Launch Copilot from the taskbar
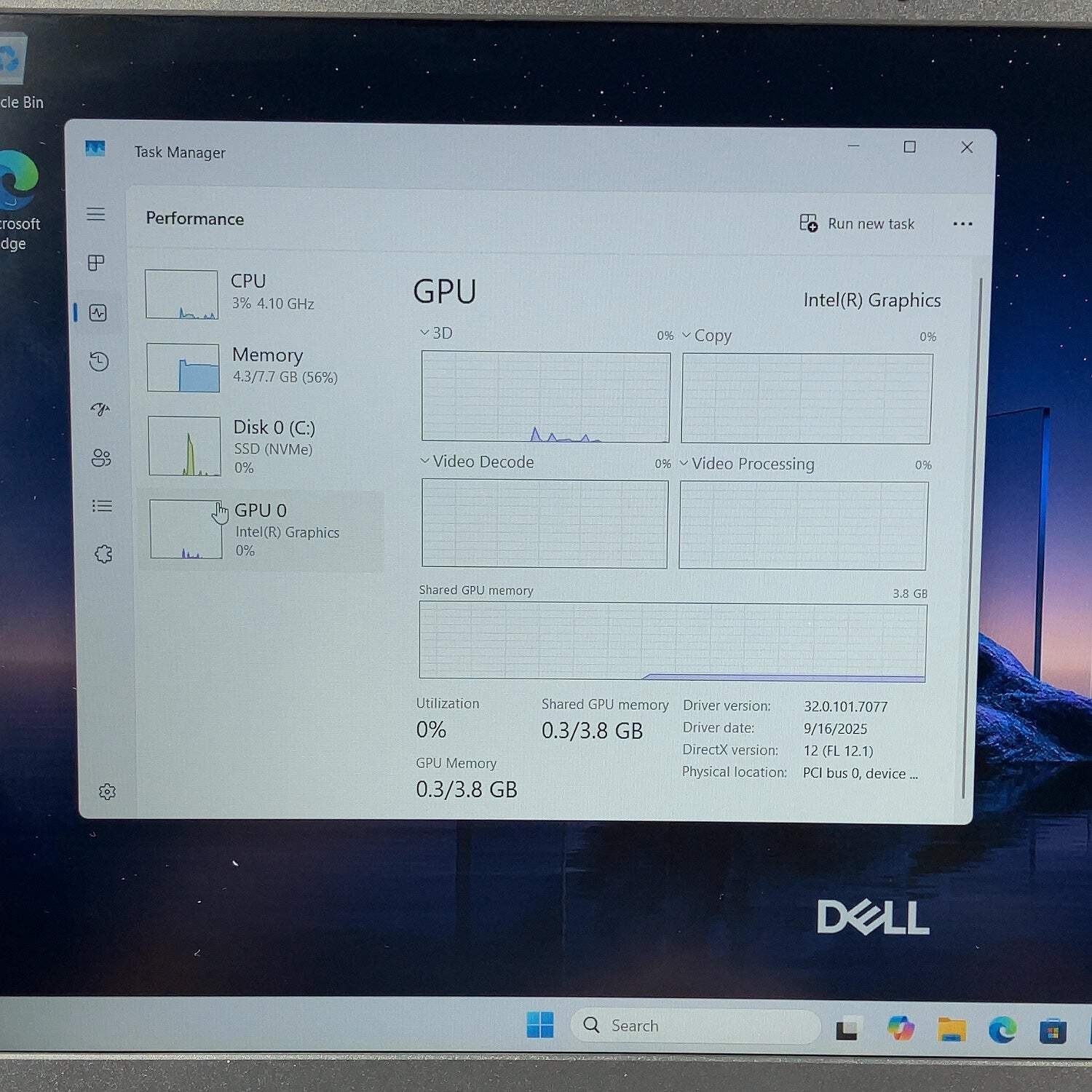The height and width of the screenshot is (1092, 1092). click(901, 1028)
